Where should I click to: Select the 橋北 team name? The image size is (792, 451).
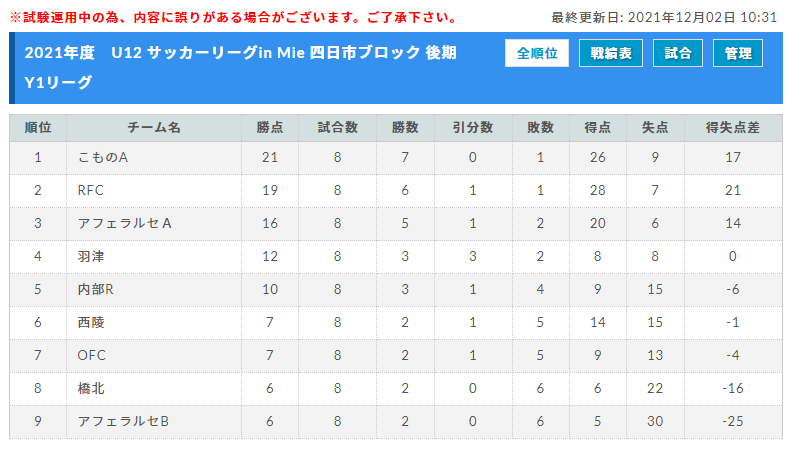[91, 388]
